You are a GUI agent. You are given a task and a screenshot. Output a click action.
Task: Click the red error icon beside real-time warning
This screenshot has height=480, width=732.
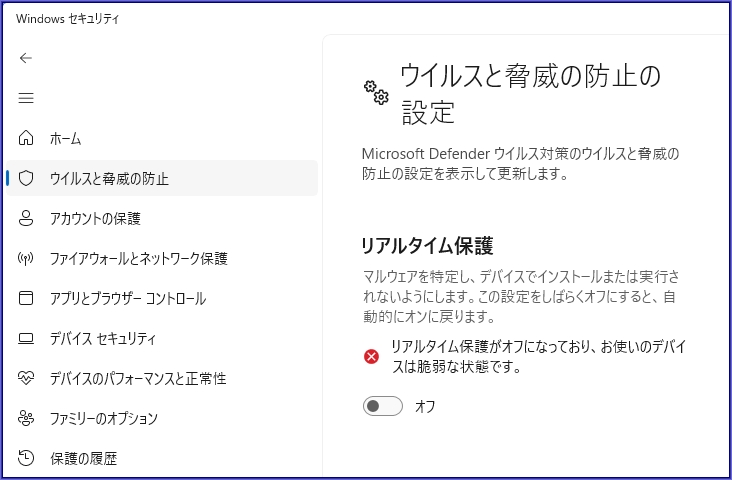click(x=372, y=356)
